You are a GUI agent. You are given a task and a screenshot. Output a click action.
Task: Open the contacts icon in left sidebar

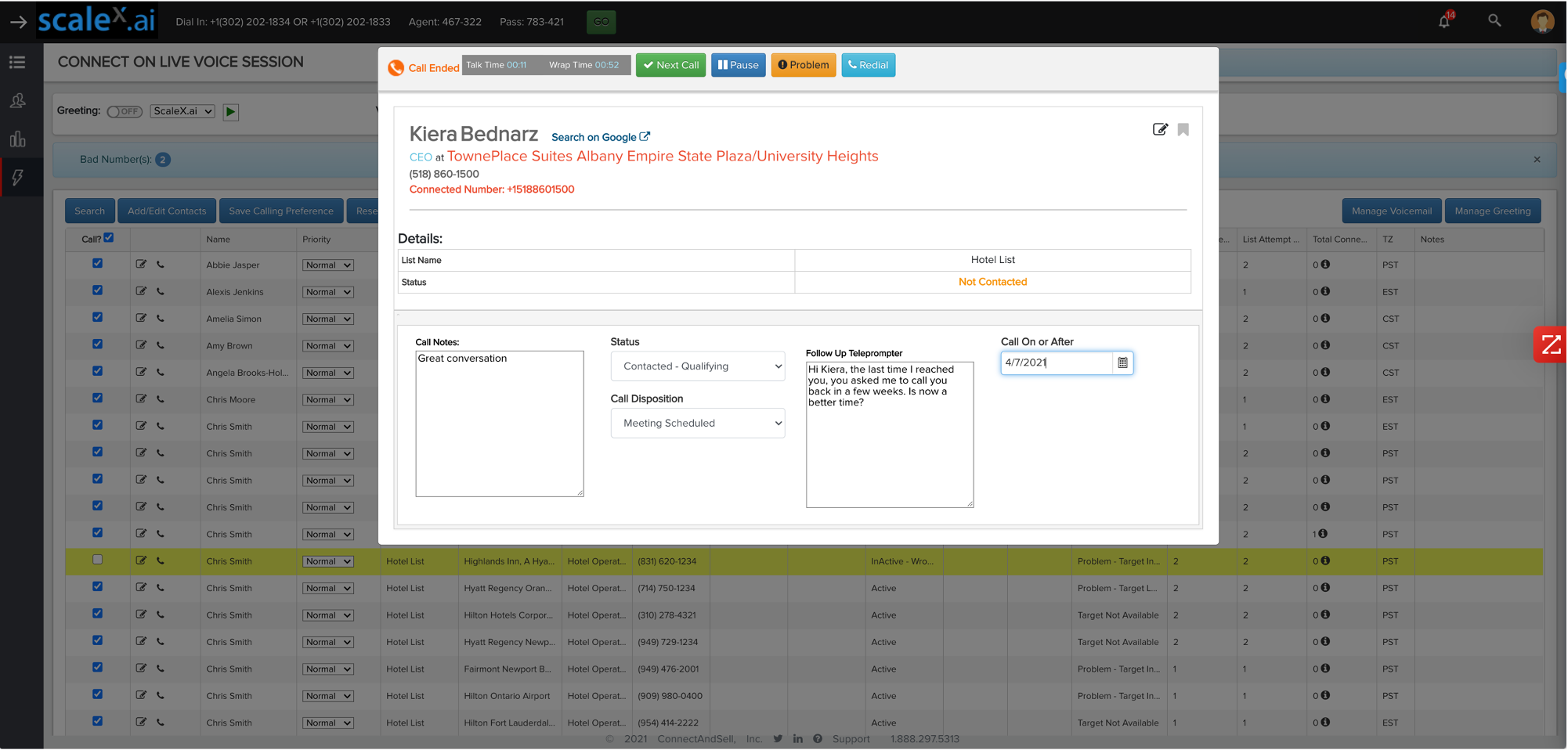(17, 101)
